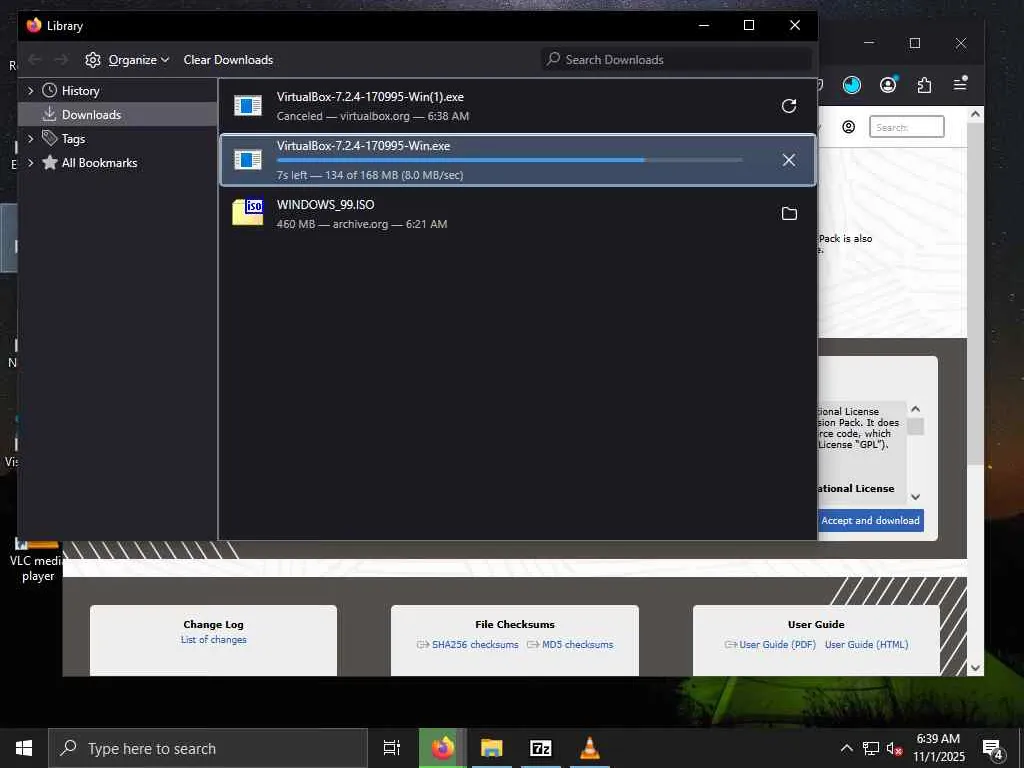Click the VirtualBox page Search box
The image size is (1024, 768).
point(906,127)
